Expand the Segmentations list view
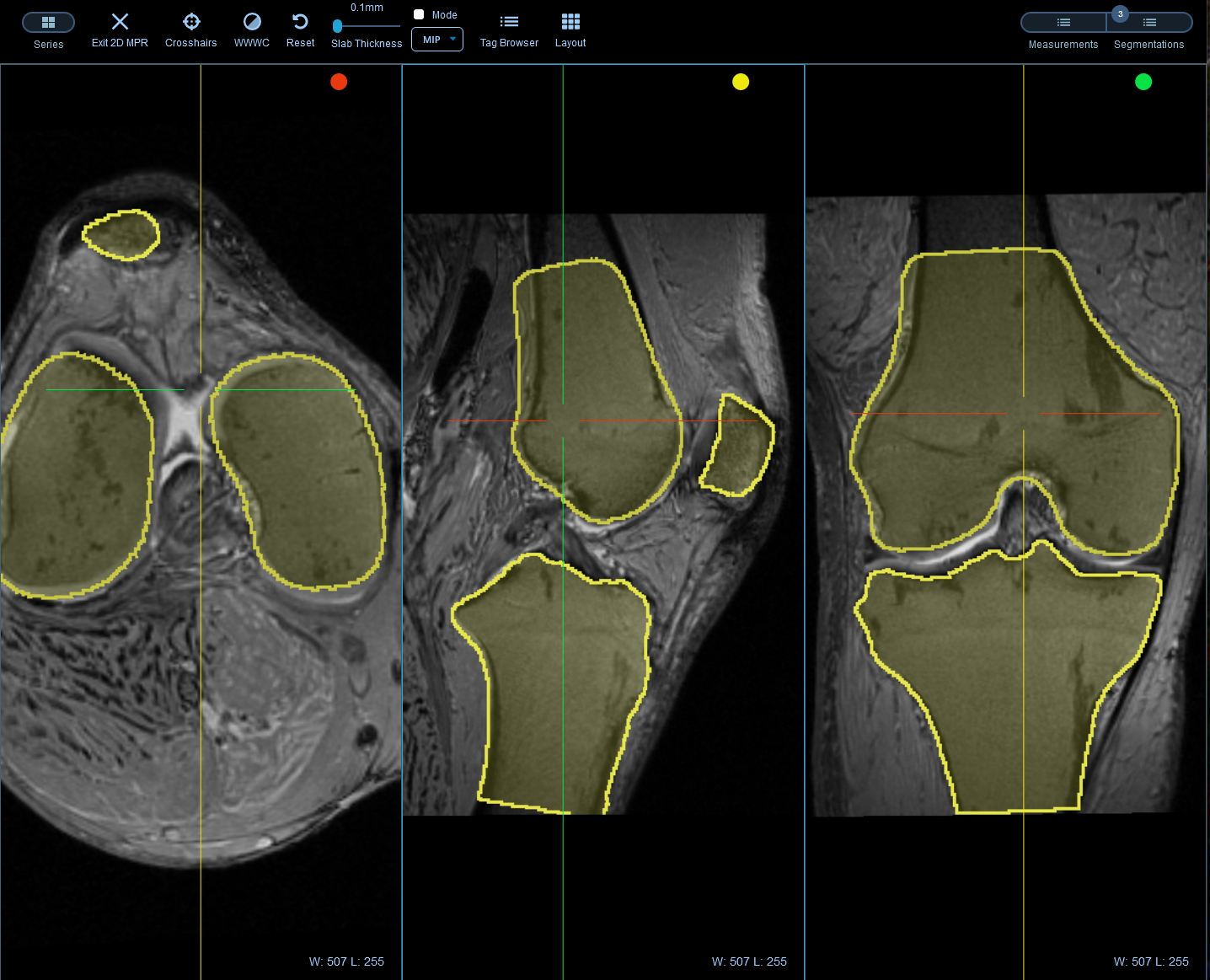The width and height of the screenshot is (1210, 980). click(x=1148, y=23)
